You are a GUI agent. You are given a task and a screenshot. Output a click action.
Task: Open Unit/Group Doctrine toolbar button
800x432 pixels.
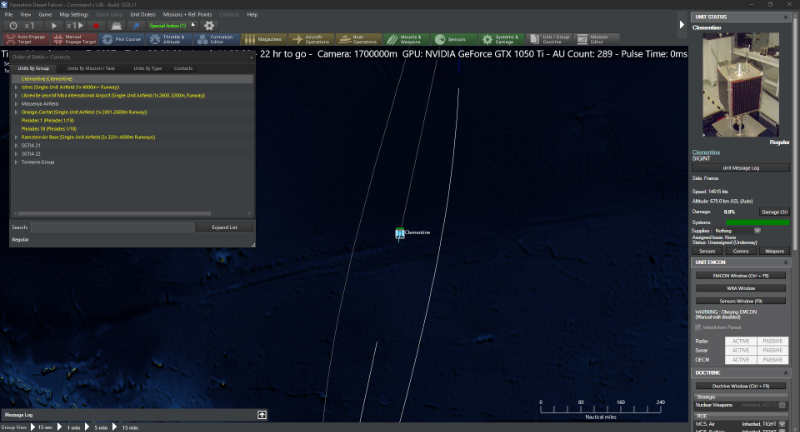[548, 39]
